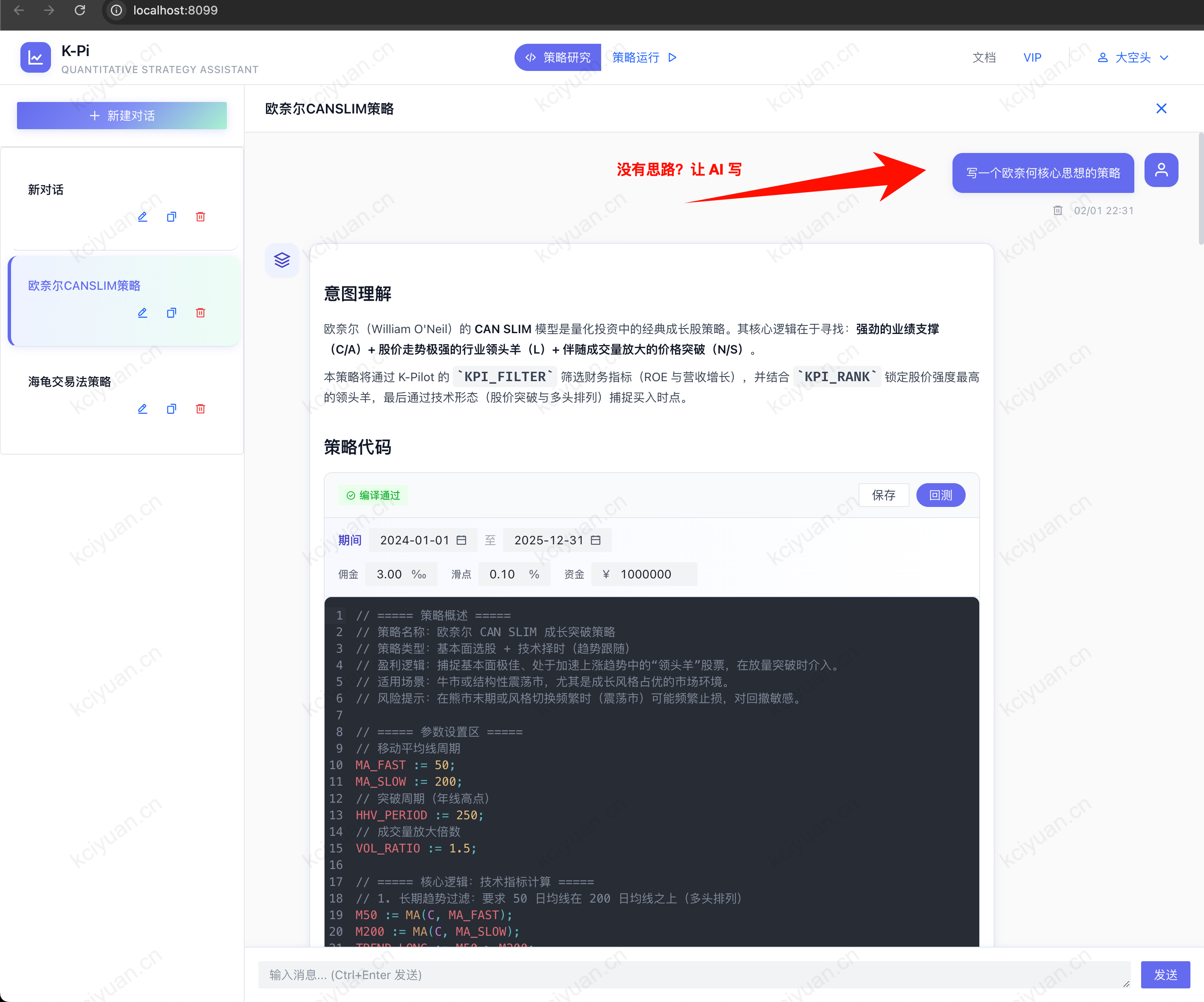The width and height of the screenshot is (1204, 1002).
Task: Click trash icon next to 02/01 22:31 timestamp
Action: pos(1058,210)
